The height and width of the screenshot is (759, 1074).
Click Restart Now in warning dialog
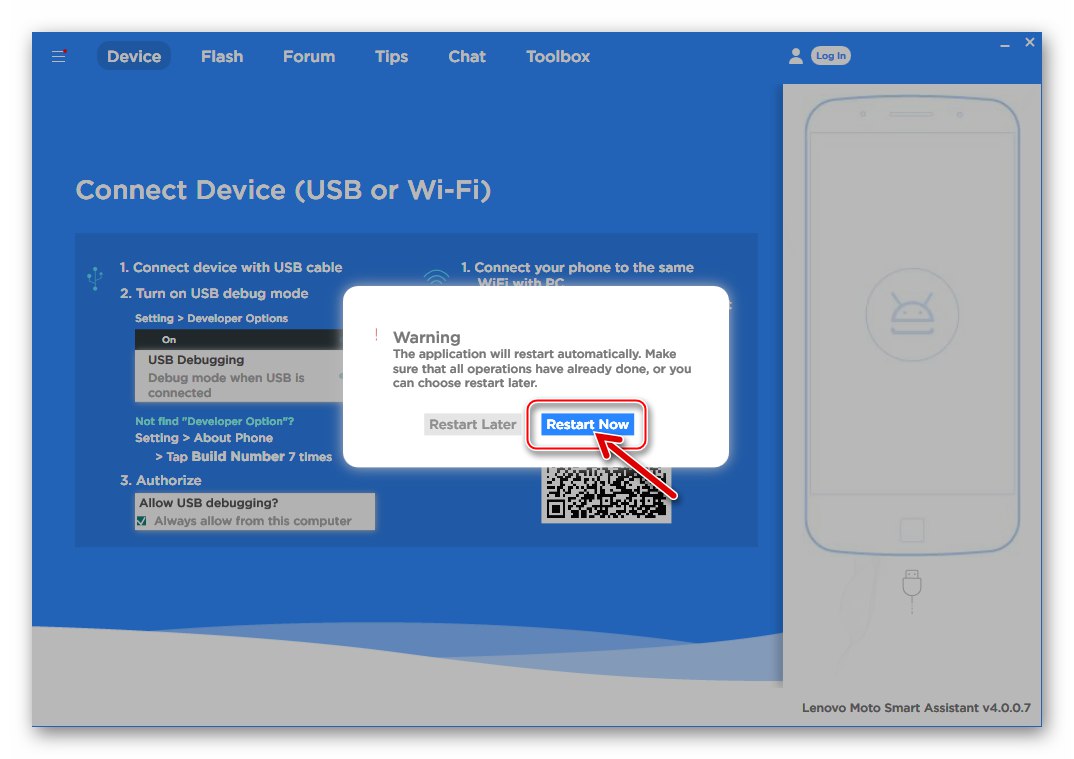point(587,424)
